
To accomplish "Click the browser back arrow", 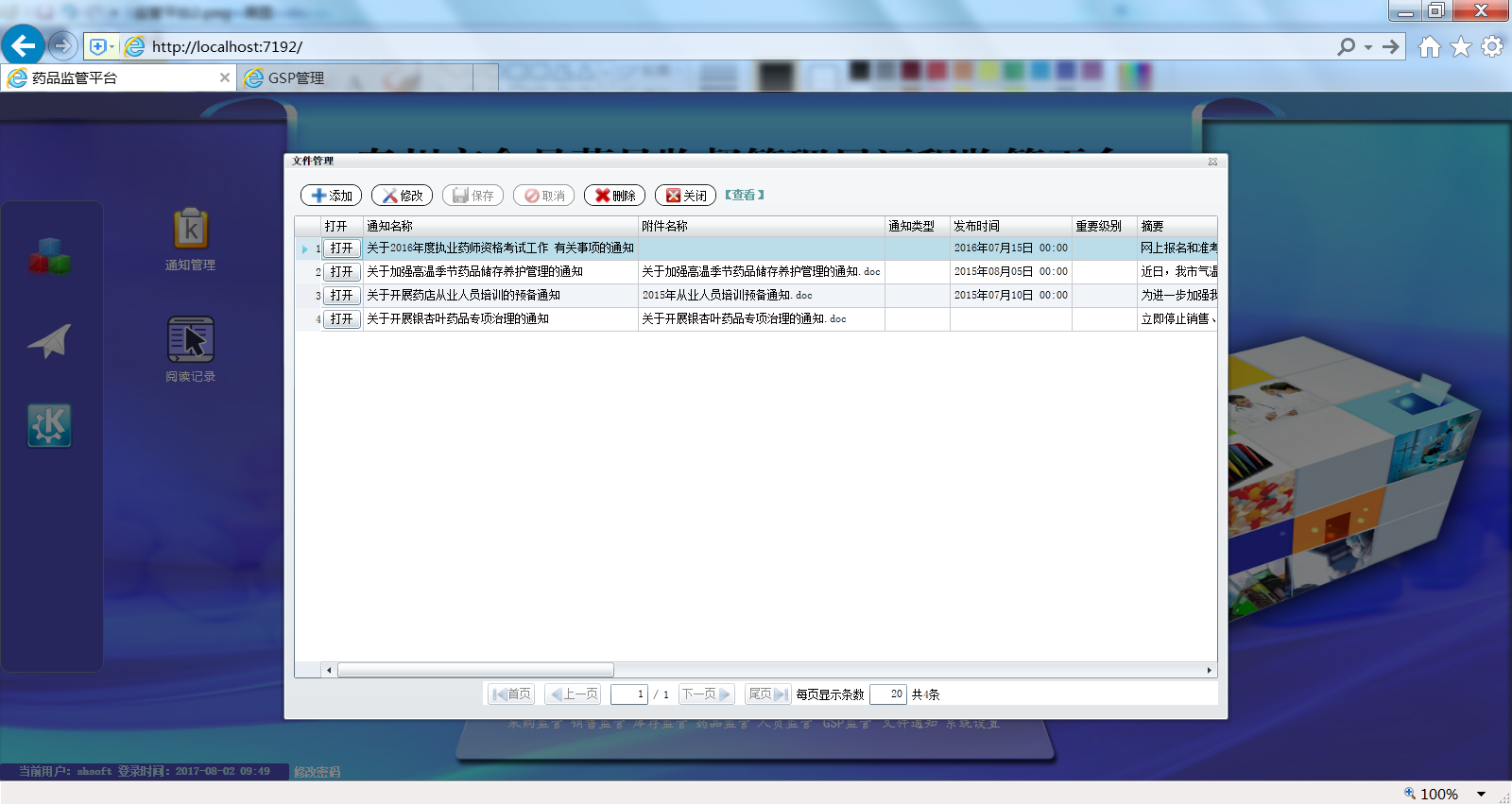I will coord(23,44).
